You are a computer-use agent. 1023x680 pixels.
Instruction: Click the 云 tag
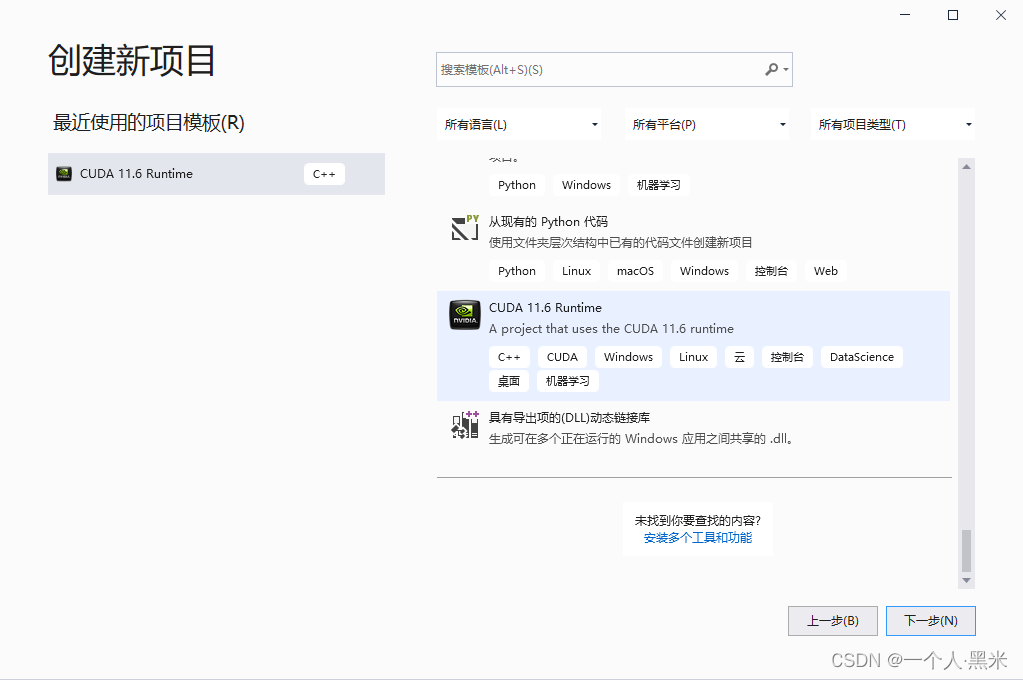pos(739,357)
